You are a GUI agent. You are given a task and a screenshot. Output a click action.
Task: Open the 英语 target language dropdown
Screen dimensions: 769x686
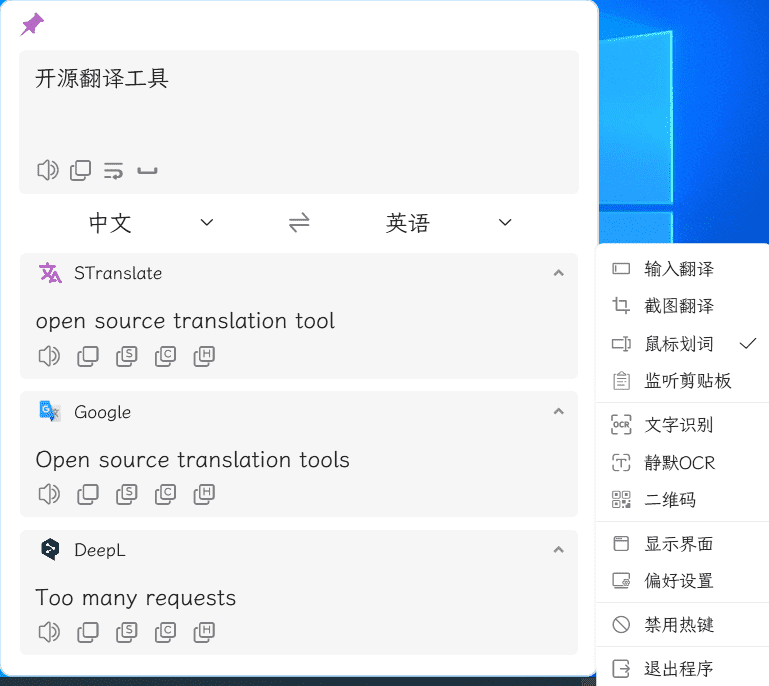449,222
